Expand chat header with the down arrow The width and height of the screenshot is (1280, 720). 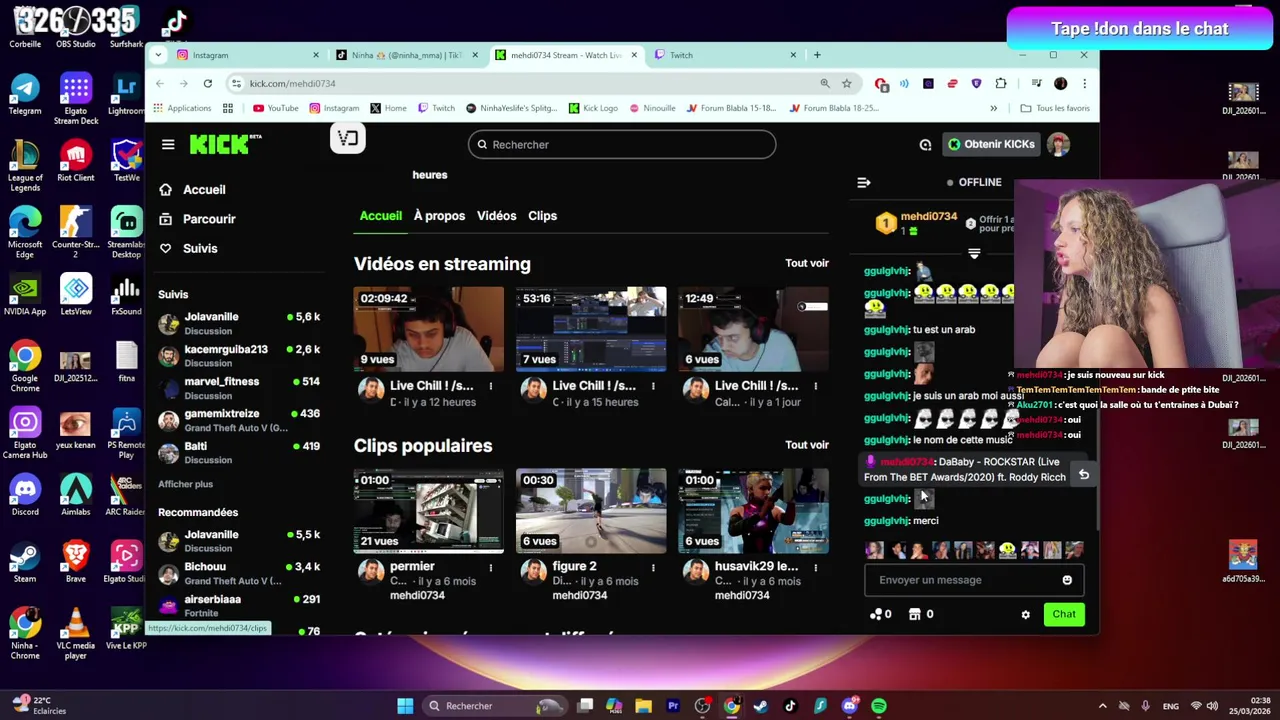974,254
